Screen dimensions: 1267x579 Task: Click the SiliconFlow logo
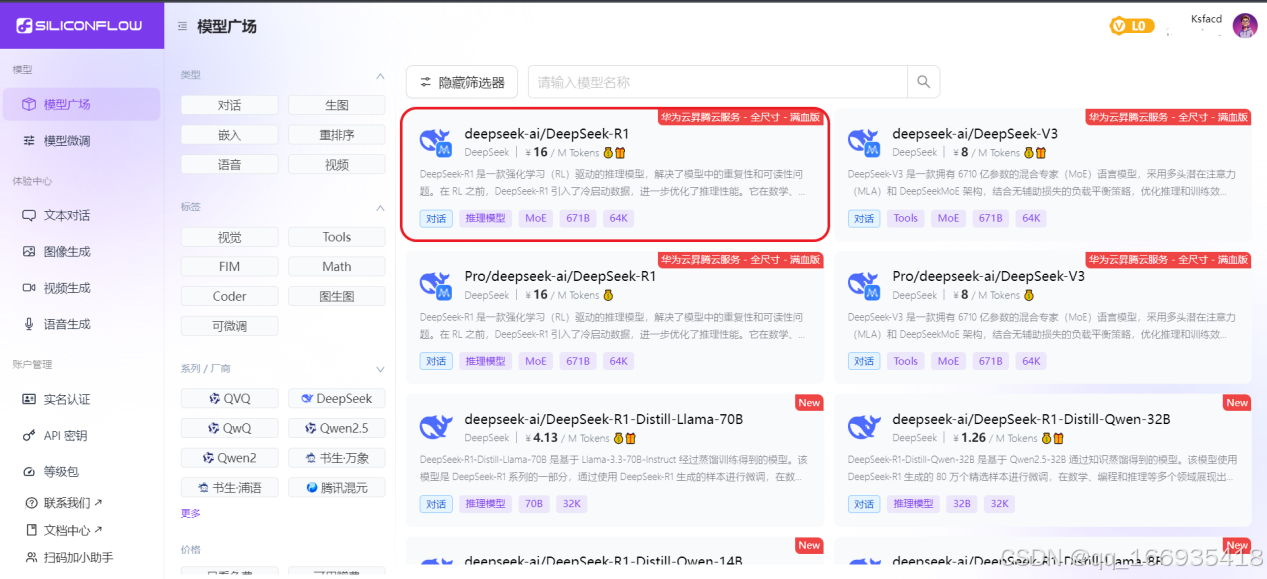tap(80, 26)
